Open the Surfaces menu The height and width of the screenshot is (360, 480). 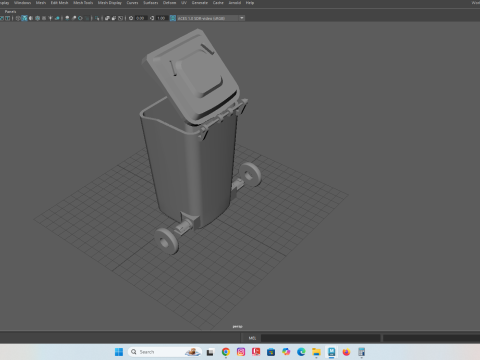point(151,3)
